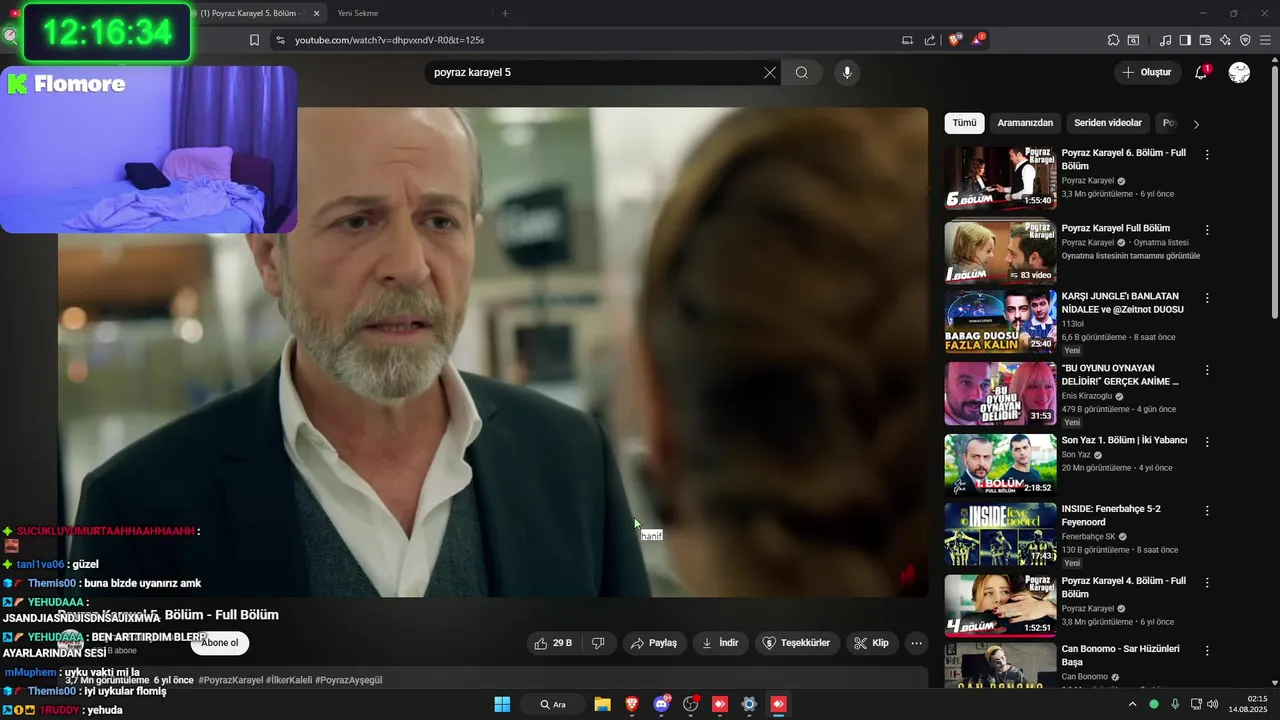Open the browser Extensions puzzle icon
The height and width of the screenshot is (720, 1280).
(1113, 40)
